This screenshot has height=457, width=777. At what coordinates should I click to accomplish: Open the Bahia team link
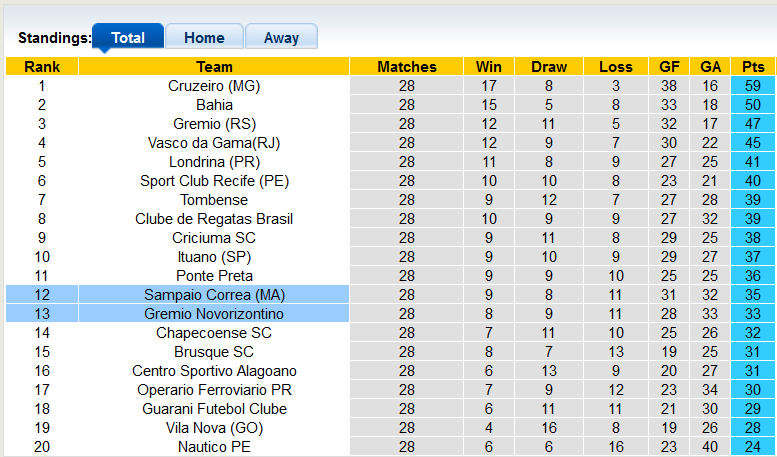click(x=214, y=105)
